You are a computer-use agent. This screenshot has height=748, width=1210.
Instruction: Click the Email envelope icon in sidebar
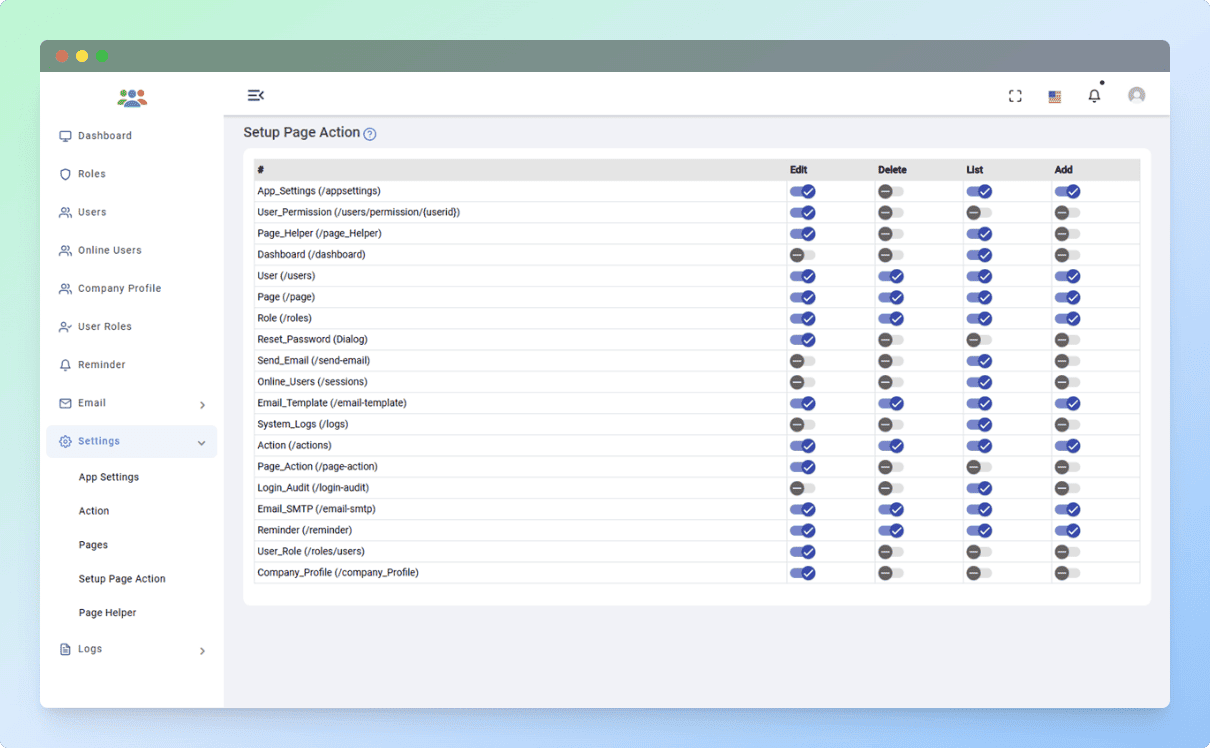(65, 403)
